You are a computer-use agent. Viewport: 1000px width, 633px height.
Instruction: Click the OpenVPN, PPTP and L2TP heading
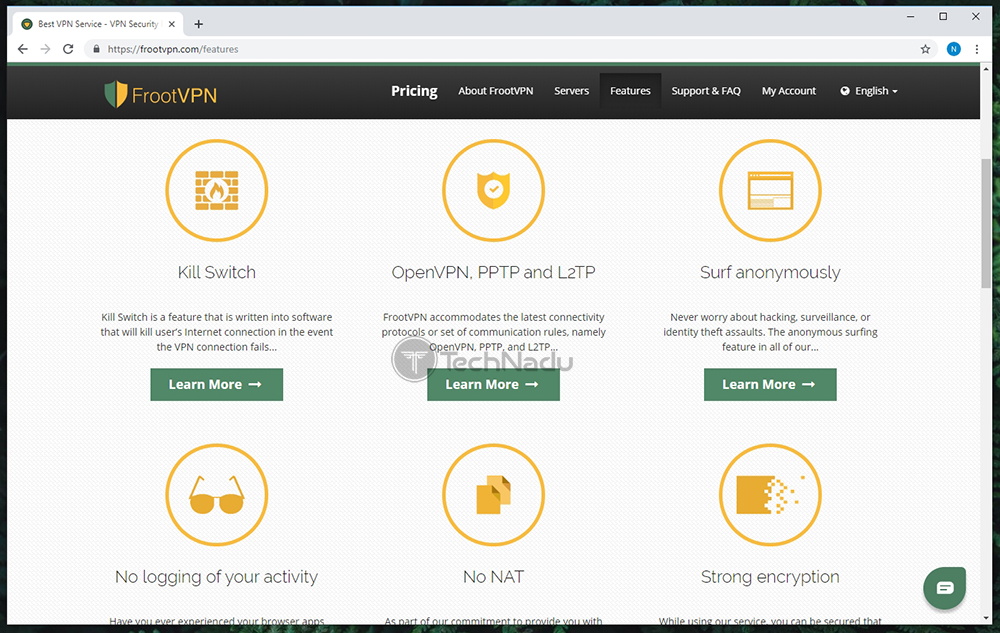click(494, 272)
